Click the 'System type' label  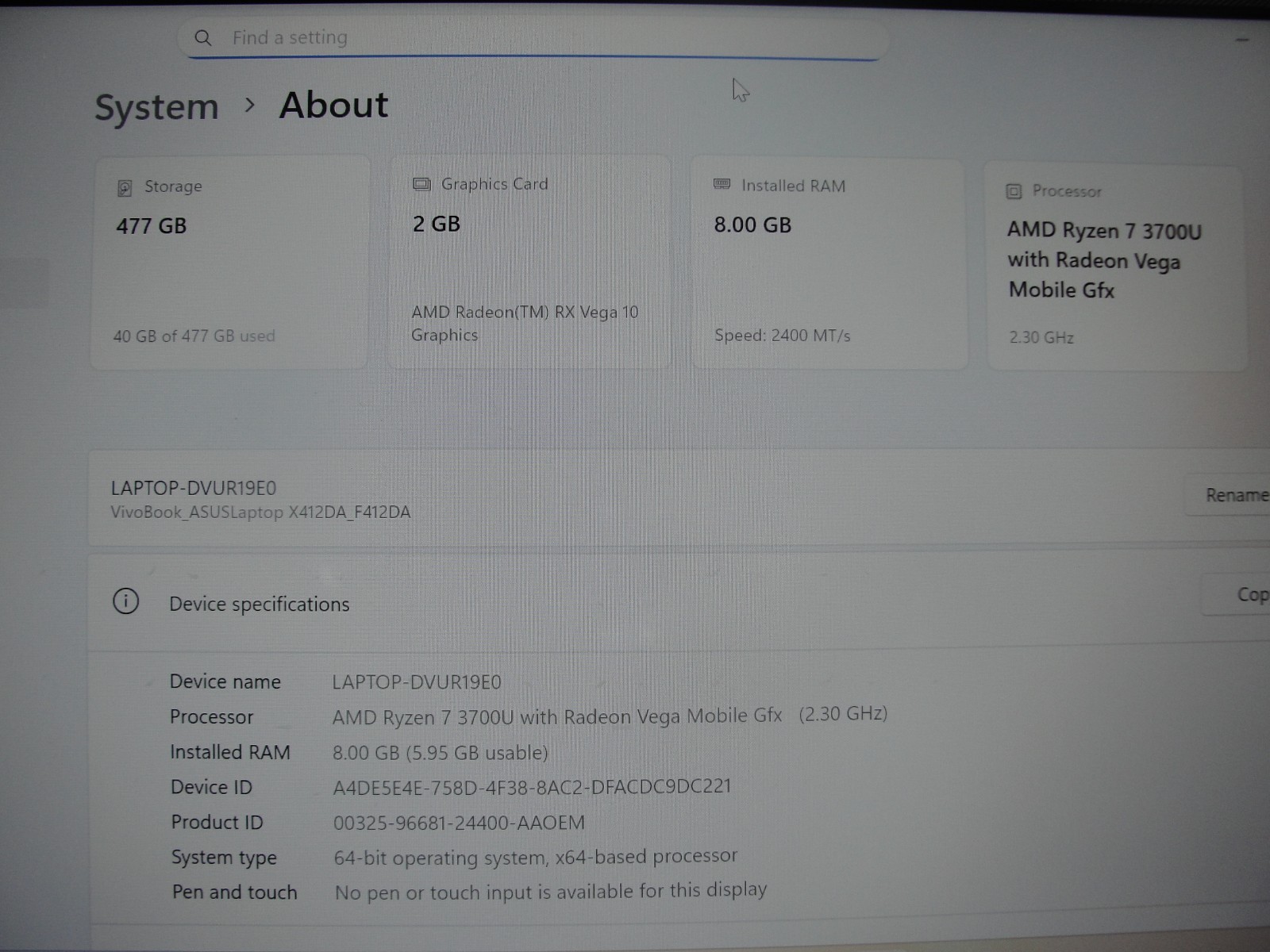click(225, 858)
